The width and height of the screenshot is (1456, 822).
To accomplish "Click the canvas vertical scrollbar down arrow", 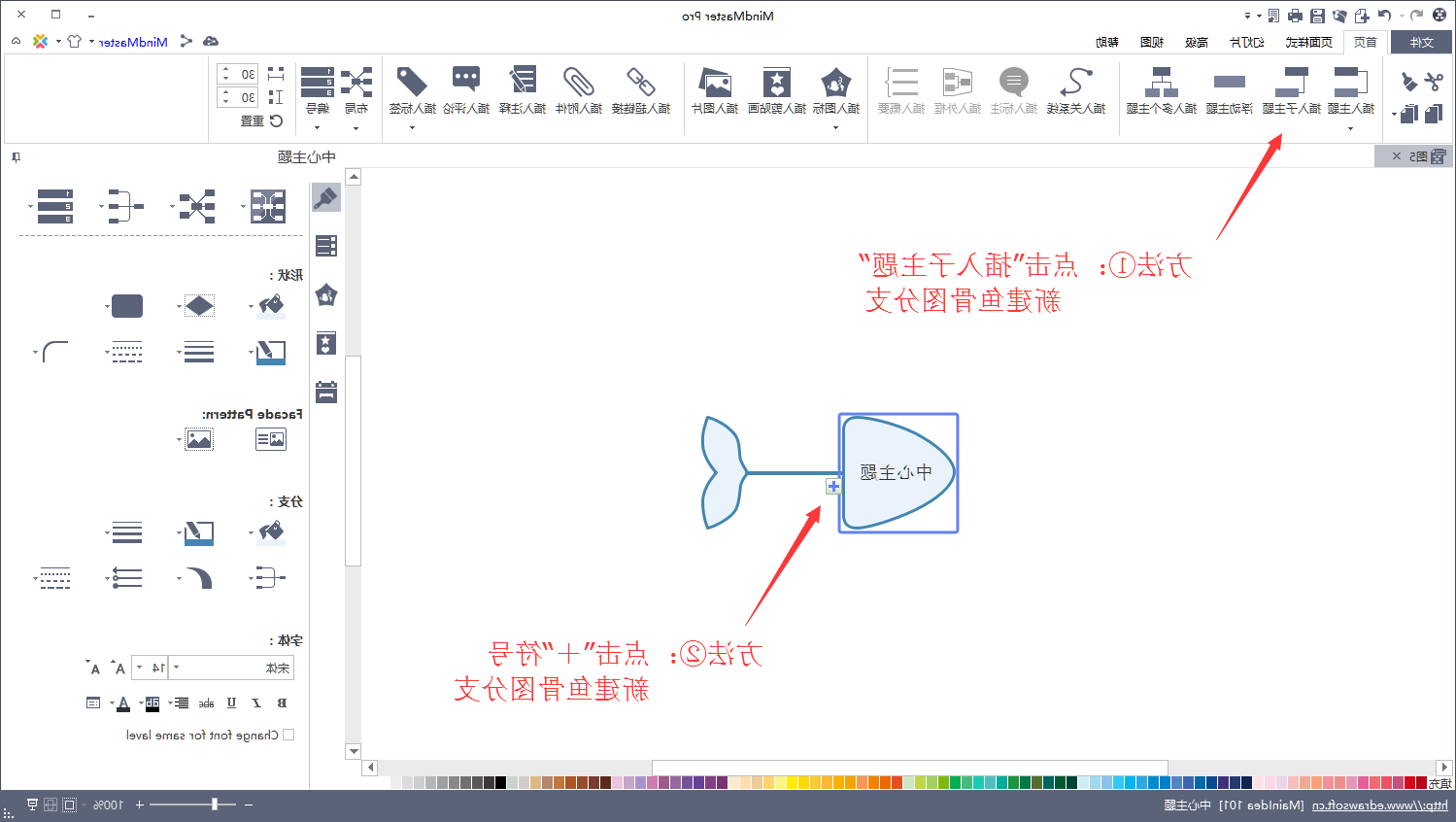I will (x=354, y=751).
